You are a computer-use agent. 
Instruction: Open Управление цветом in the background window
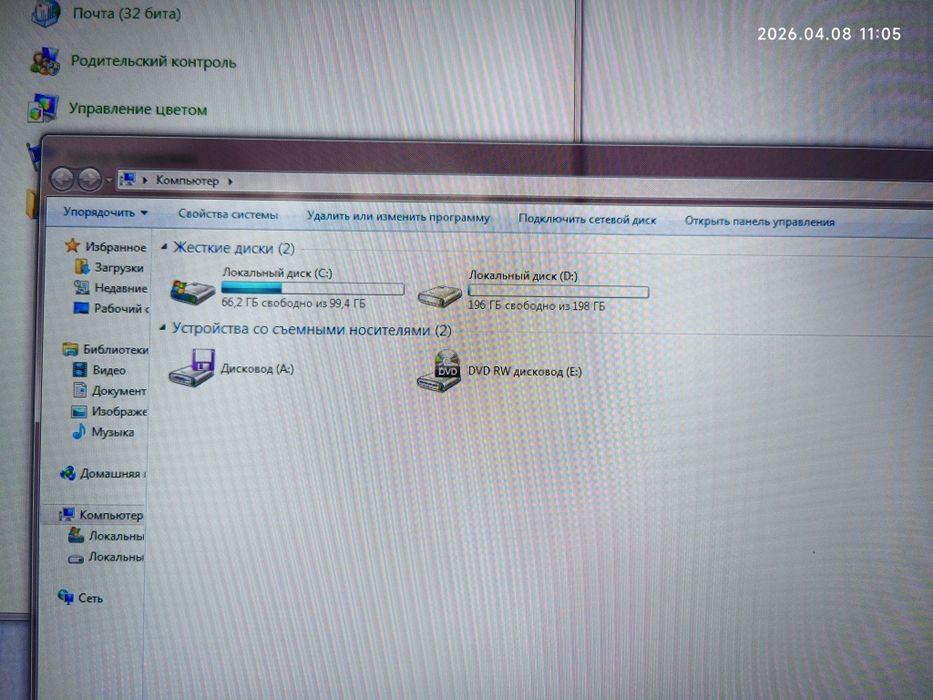(x=138, y=109)
